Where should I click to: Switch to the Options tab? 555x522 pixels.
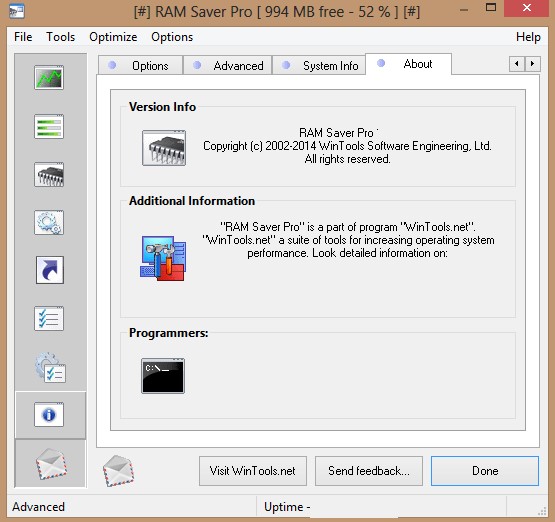pos(140,65)
